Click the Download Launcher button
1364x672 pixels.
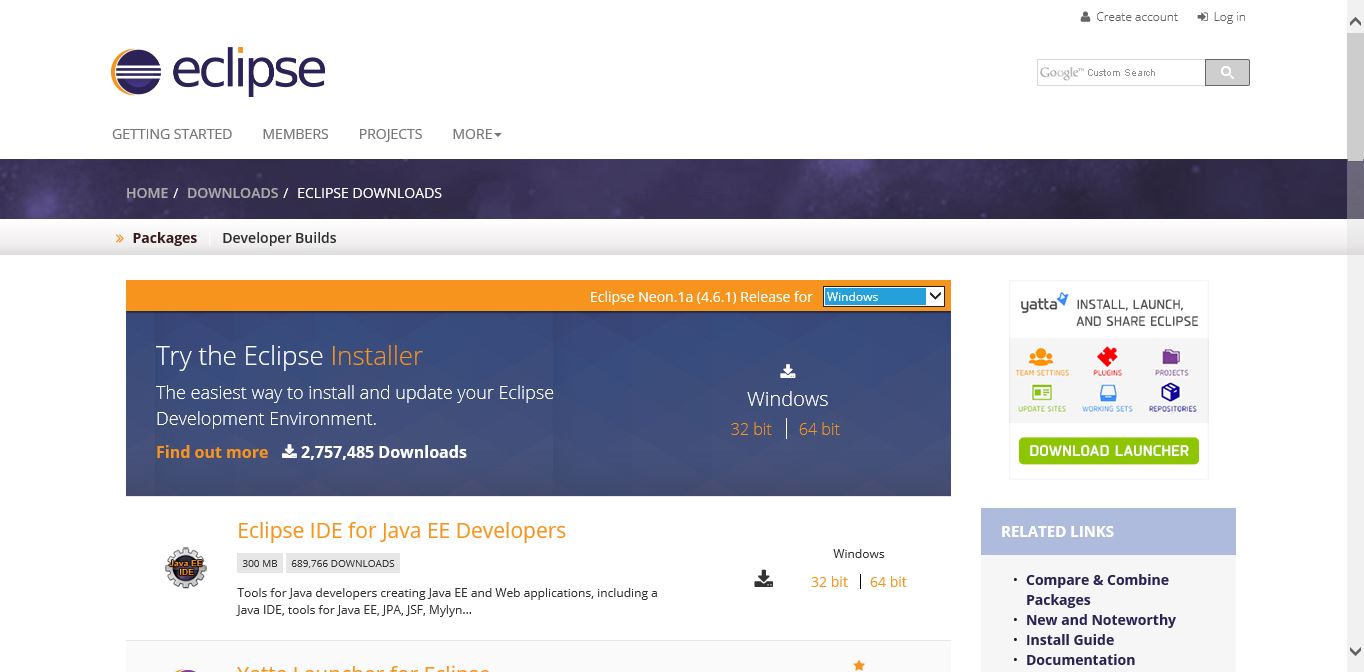[x=1108, y=450]
